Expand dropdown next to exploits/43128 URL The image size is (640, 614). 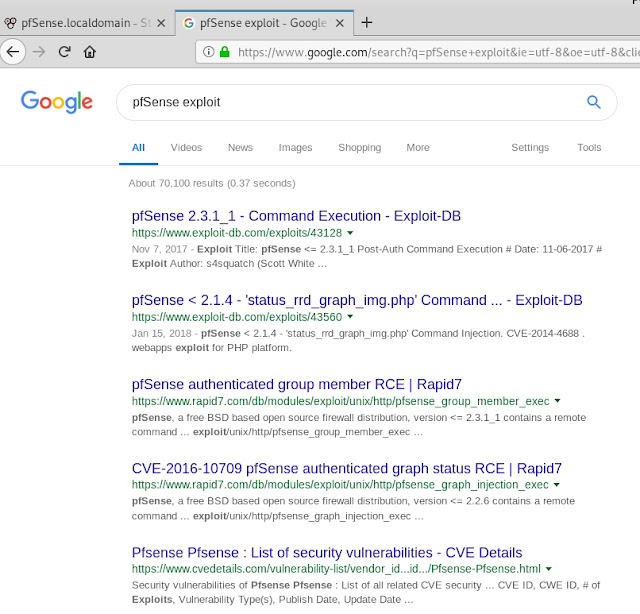click(350, 233)
